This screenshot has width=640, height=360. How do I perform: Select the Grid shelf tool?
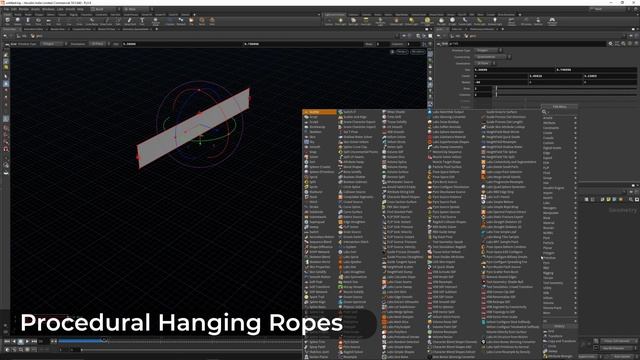pos(49,21)
